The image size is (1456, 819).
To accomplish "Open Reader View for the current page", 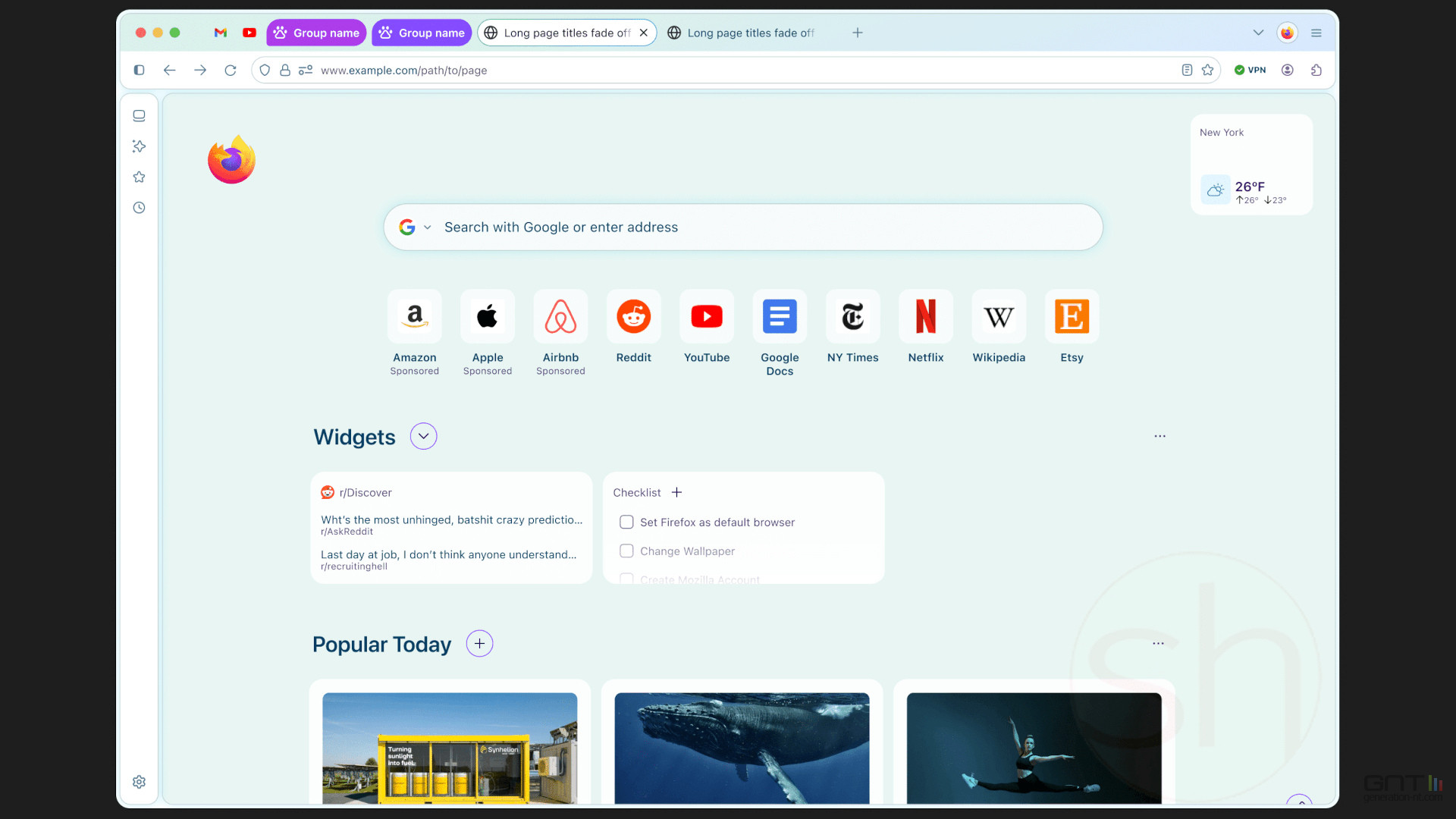I will [x=1186, y=70].
